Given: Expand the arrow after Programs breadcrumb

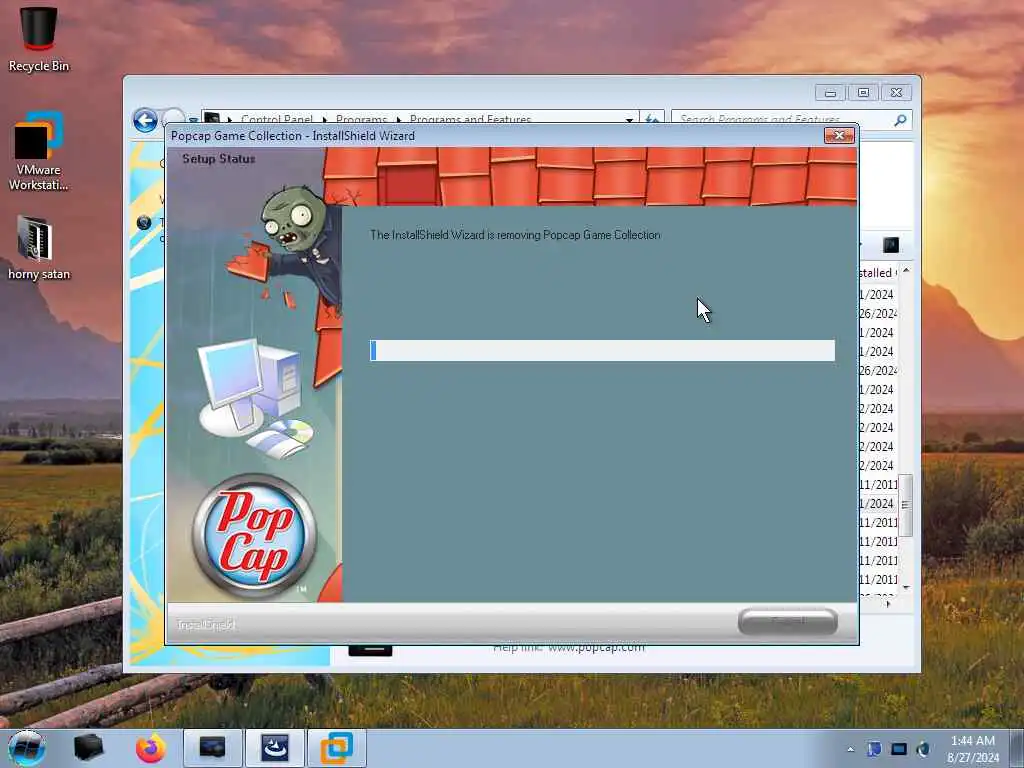Looking at the screenshot, I should 398,120.
